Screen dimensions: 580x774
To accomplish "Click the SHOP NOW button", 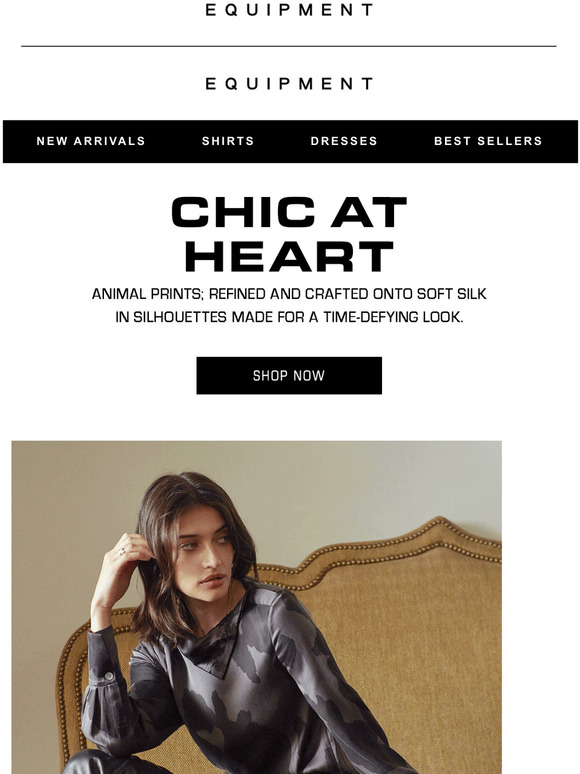I will pos(289,376).
